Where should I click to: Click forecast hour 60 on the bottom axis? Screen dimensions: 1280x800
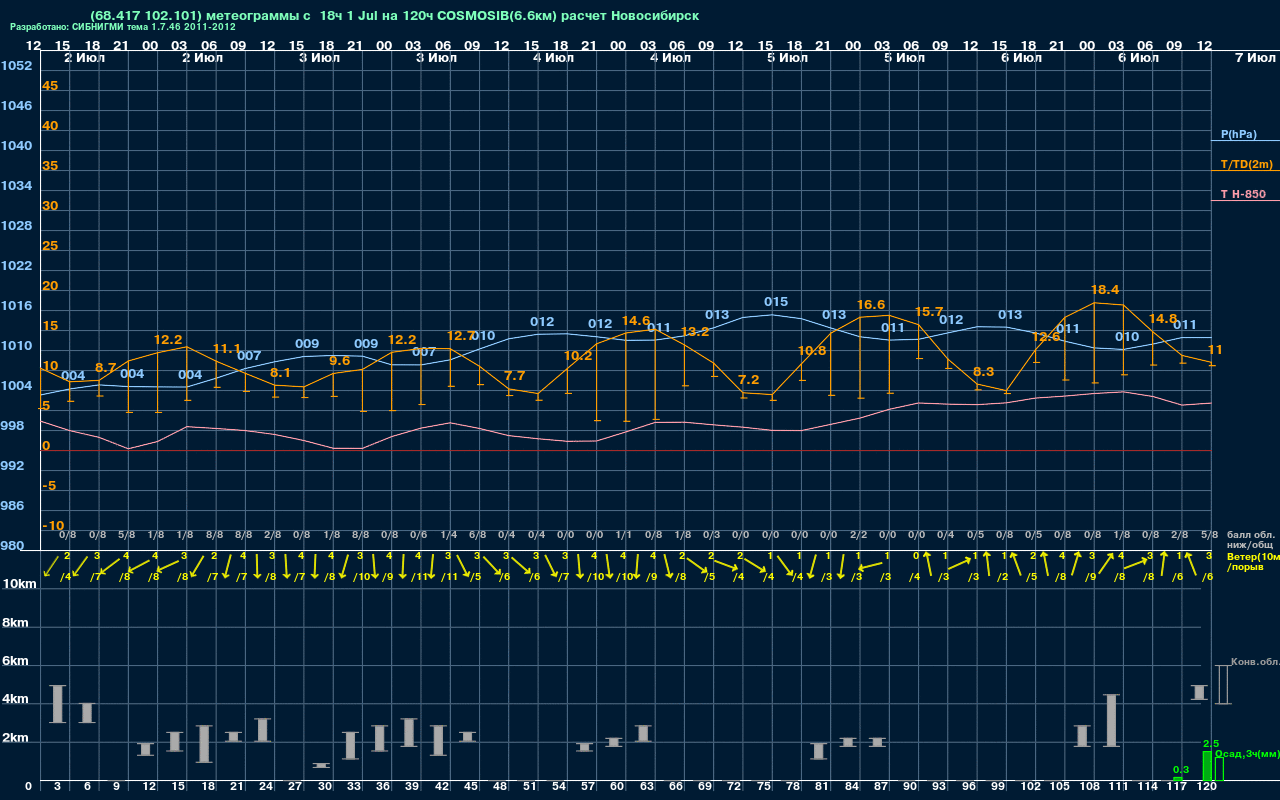pos(617,788)
